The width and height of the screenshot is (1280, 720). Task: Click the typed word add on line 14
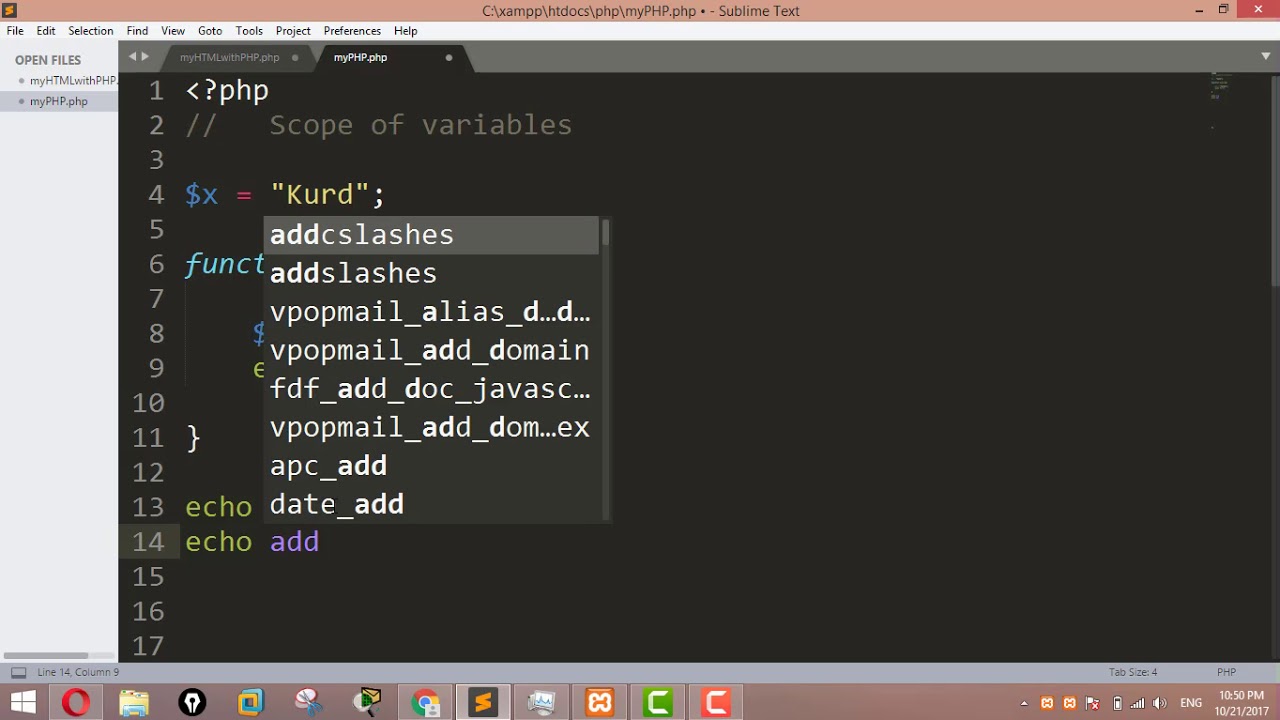click(x=295, y=542)
